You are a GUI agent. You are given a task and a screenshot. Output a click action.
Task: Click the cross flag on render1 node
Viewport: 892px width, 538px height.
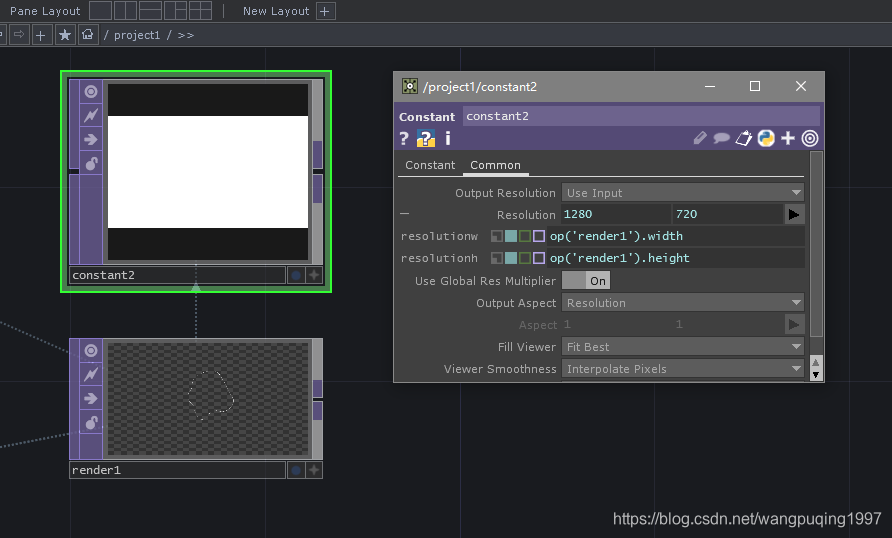coord(314,470)
